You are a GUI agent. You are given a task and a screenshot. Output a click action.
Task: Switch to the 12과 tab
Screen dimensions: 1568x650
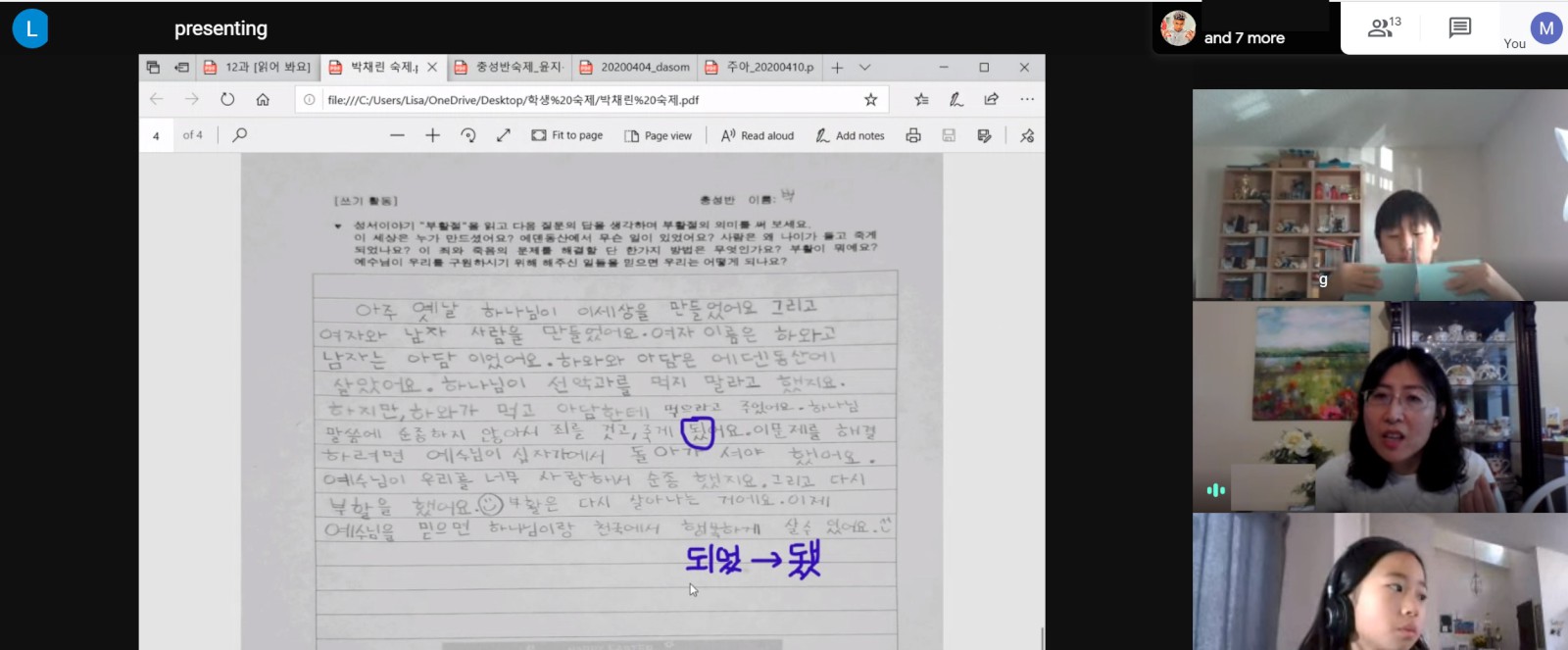click(257, 67)
